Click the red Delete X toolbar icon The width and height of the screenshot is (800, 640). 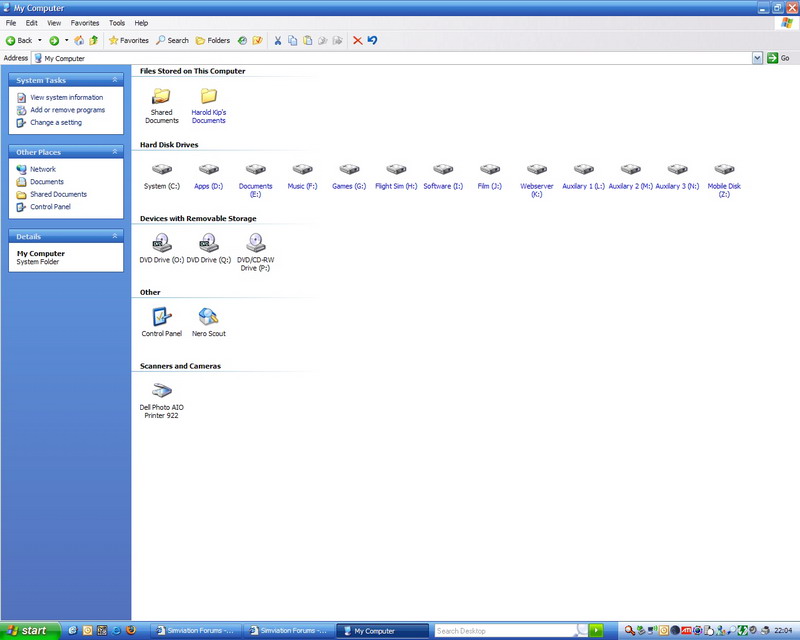357,40
